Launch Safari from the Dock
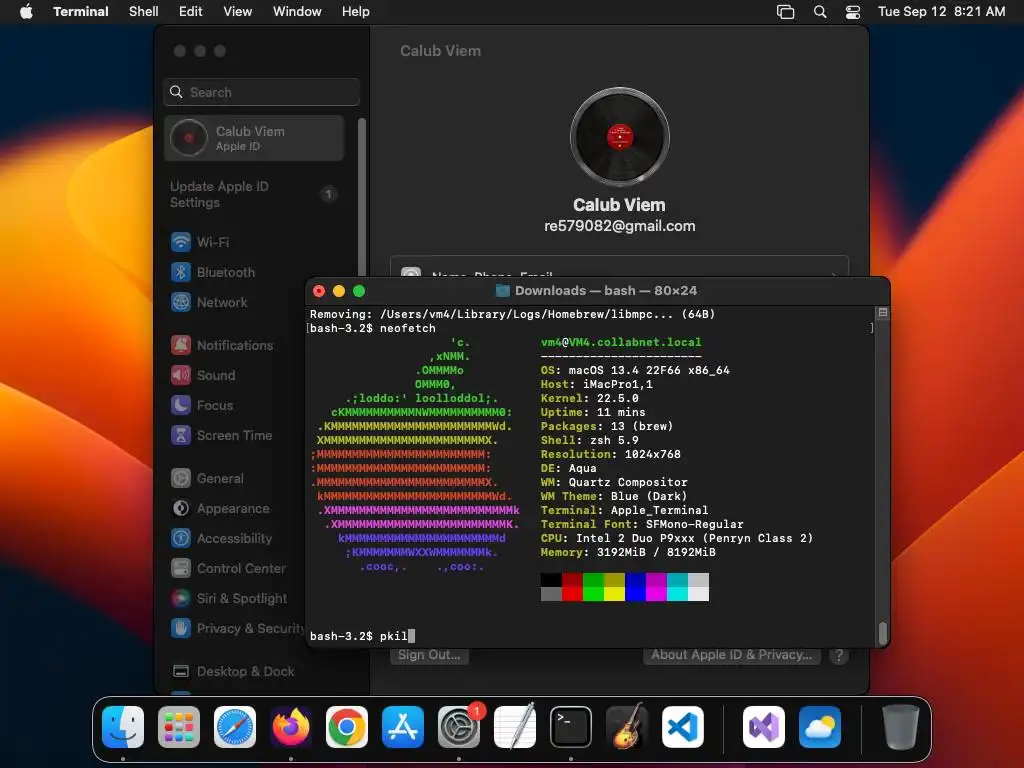Screen dimensions: 1024x768 click(x=235, y=727)
